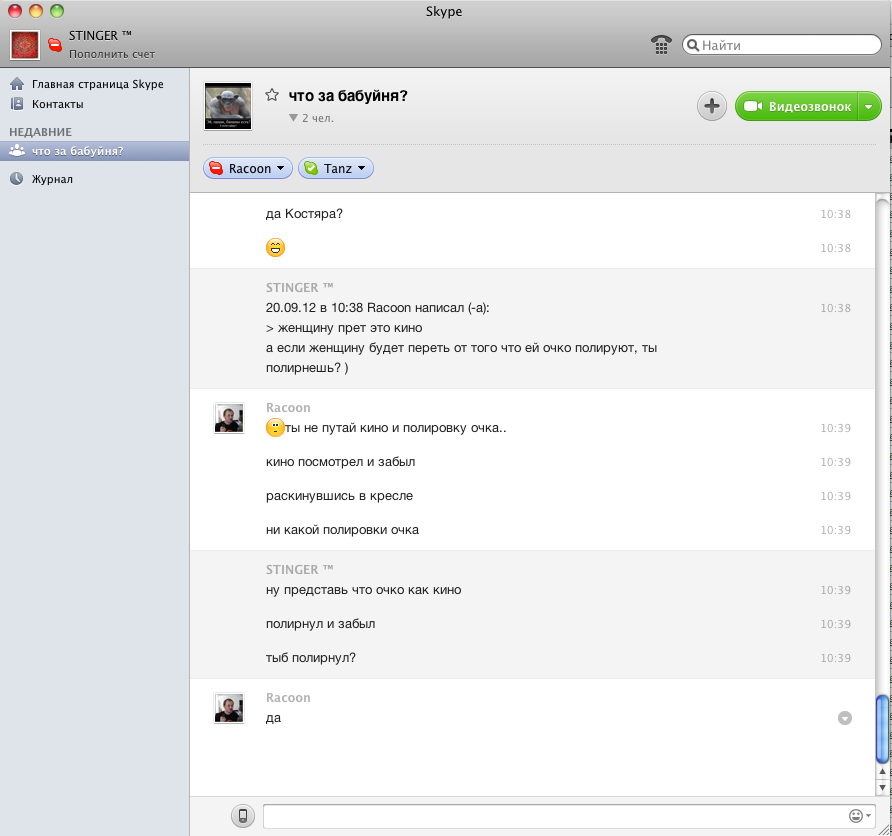Open STINGER busy status icon

coord(55,44)
